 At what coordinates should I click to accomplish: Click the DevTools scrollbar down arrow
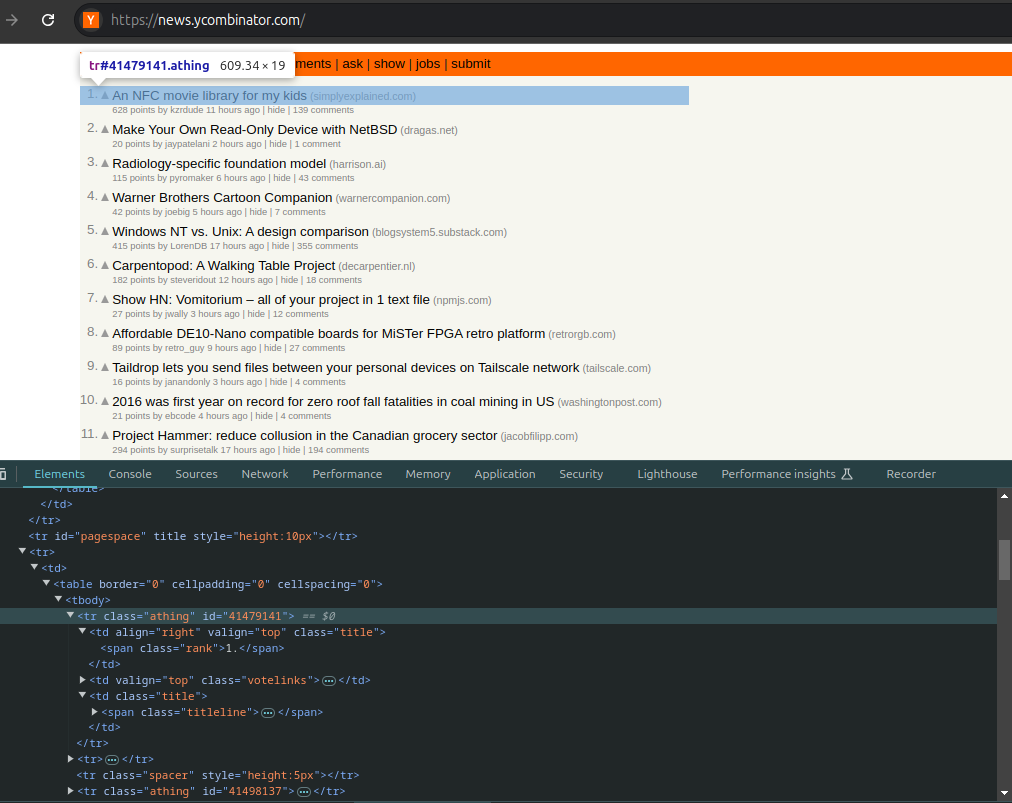coord(1004,793)
